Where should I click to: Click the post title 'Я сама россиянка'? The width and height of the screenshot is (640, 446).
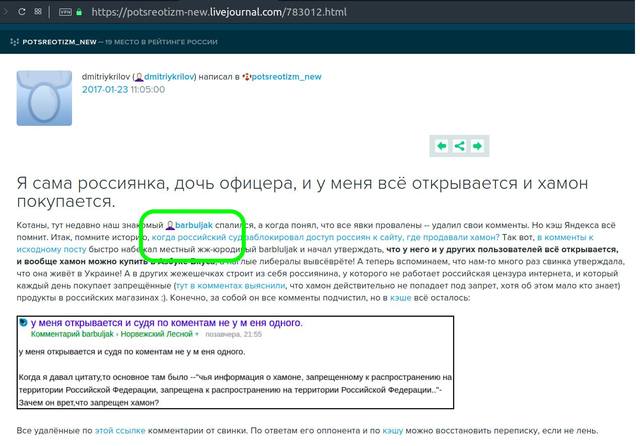click(x=302, y=192)
